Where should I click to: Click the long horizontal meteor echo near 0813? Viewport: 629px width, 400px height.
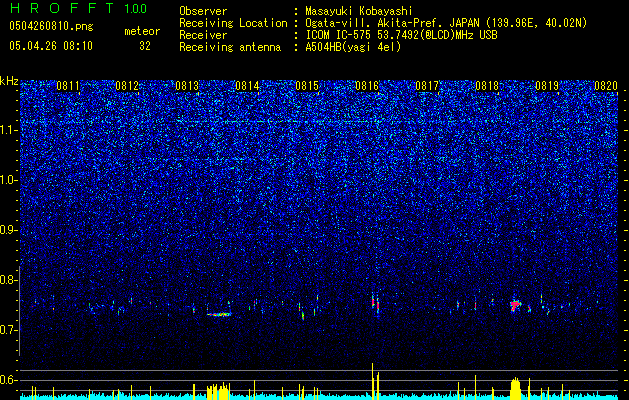219,315
